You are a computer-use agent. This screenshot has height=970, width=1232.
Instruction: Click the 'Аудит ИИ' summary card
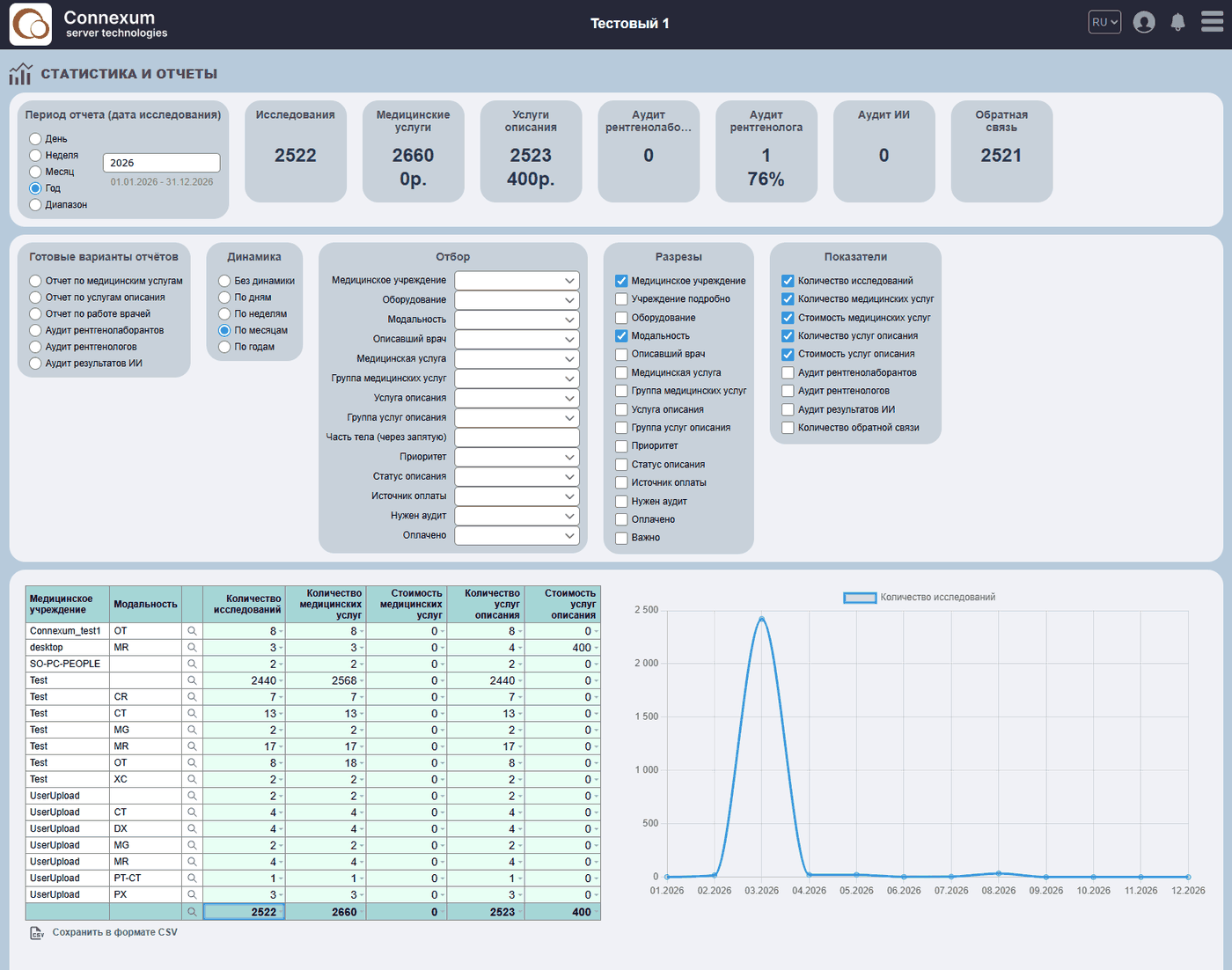884,151
